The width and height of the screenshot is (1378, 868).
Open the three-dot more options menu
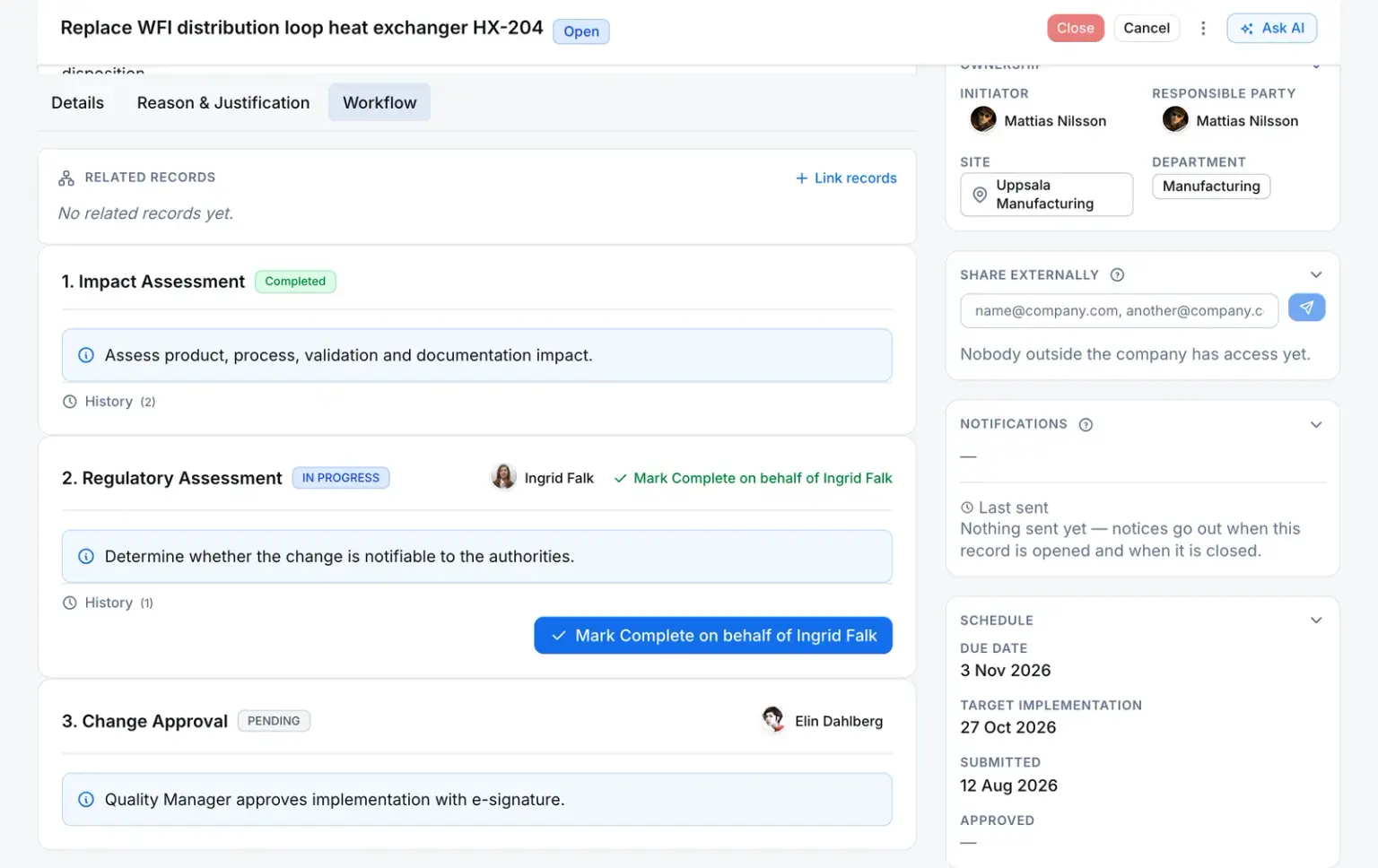tap(1203, 29)
